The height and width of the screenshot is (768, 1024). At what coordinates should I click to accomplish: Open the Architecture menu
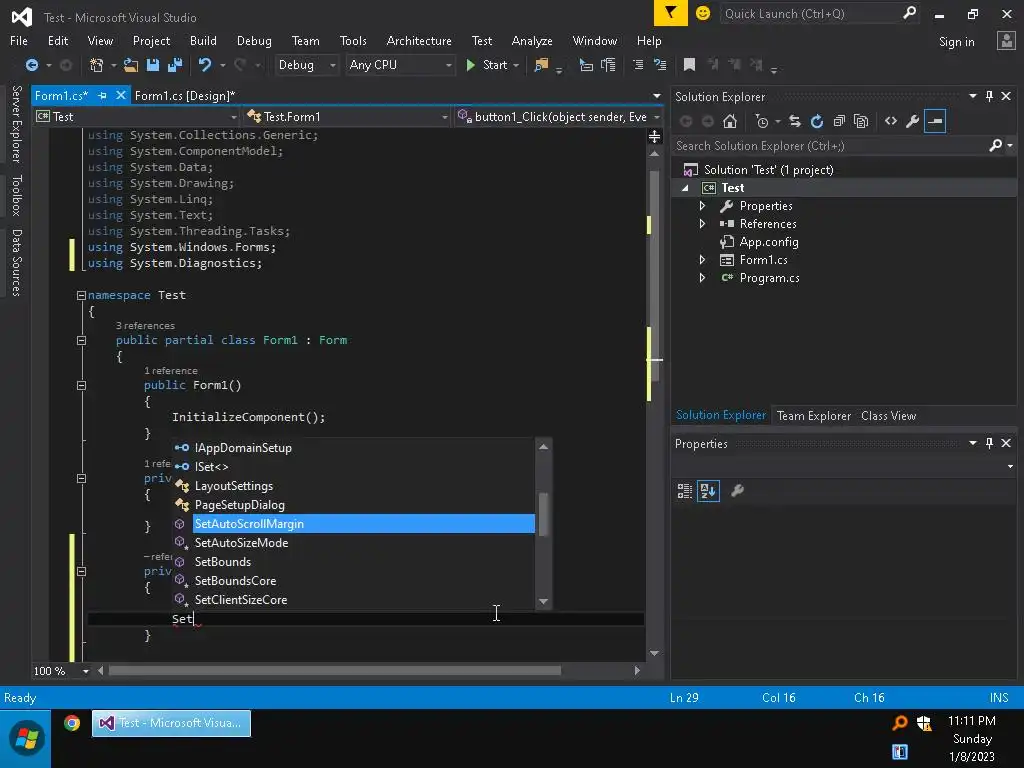click(x=419, y=40)
